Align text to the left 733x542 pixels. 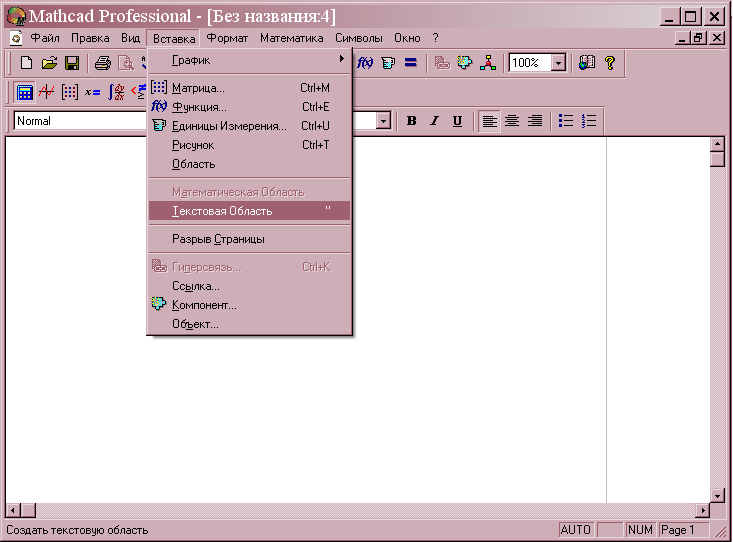pos(489,121)
